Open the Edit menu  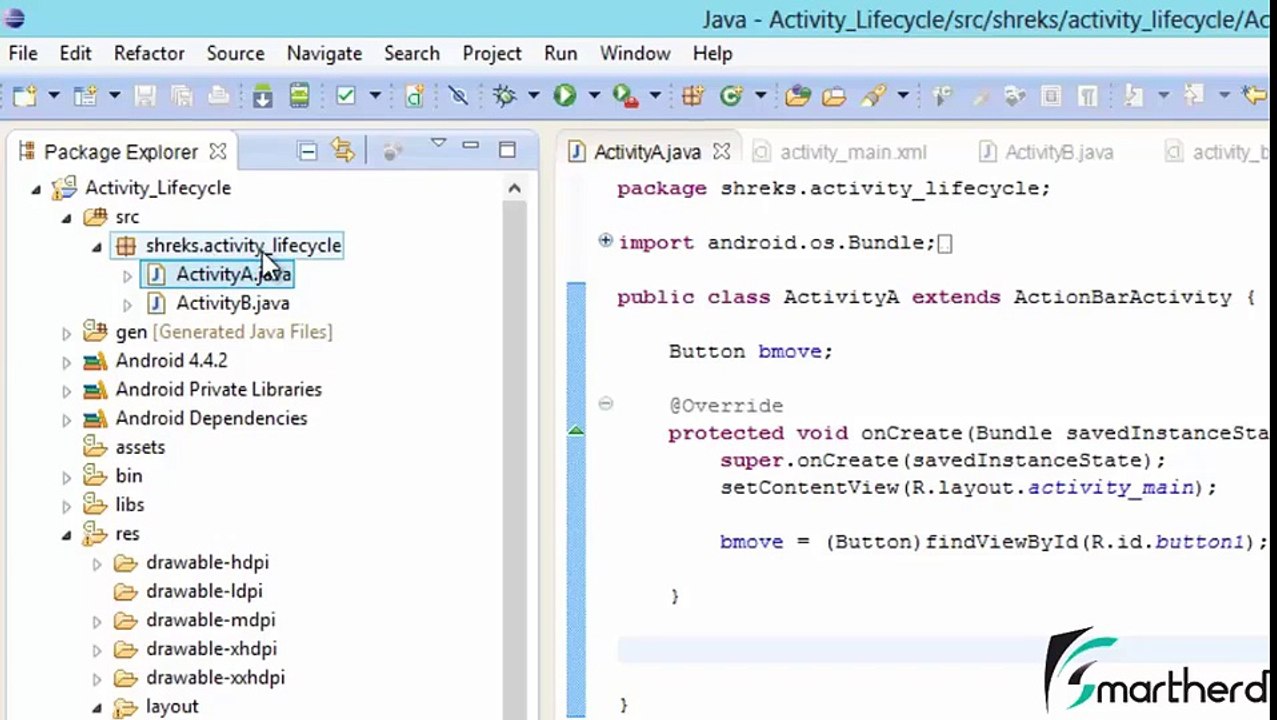pyautogui.click(x=75, y=54)
